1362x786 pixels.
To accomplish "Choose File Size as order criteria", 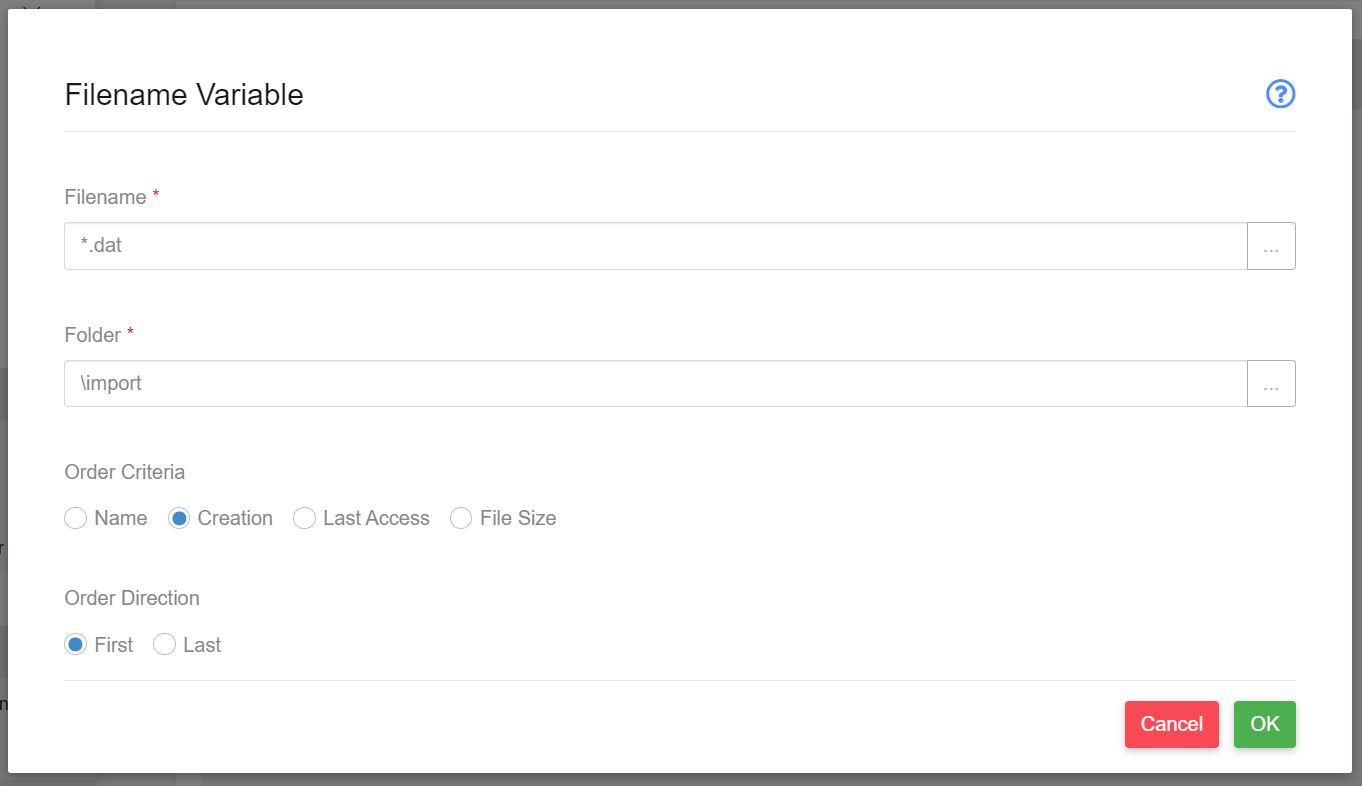I will coord(461,518).
